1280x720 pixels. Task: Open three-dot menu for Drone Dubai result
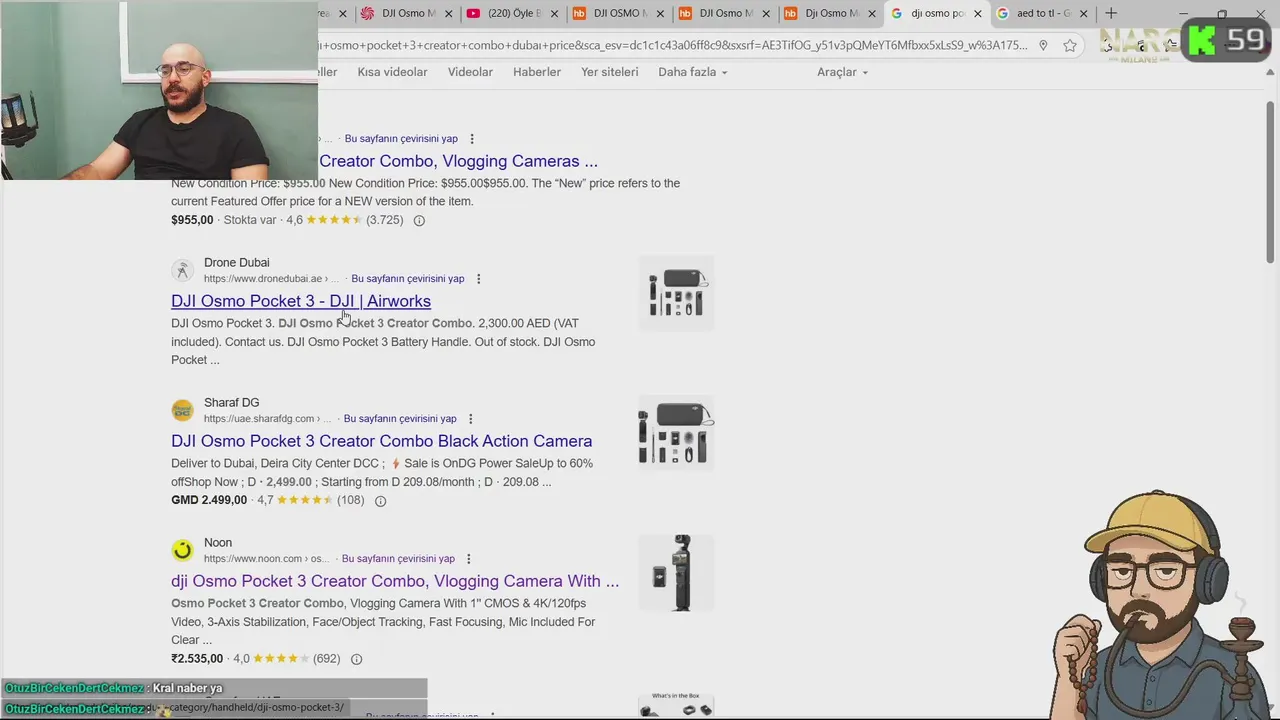pyautogui.click(x=478, y=279)
